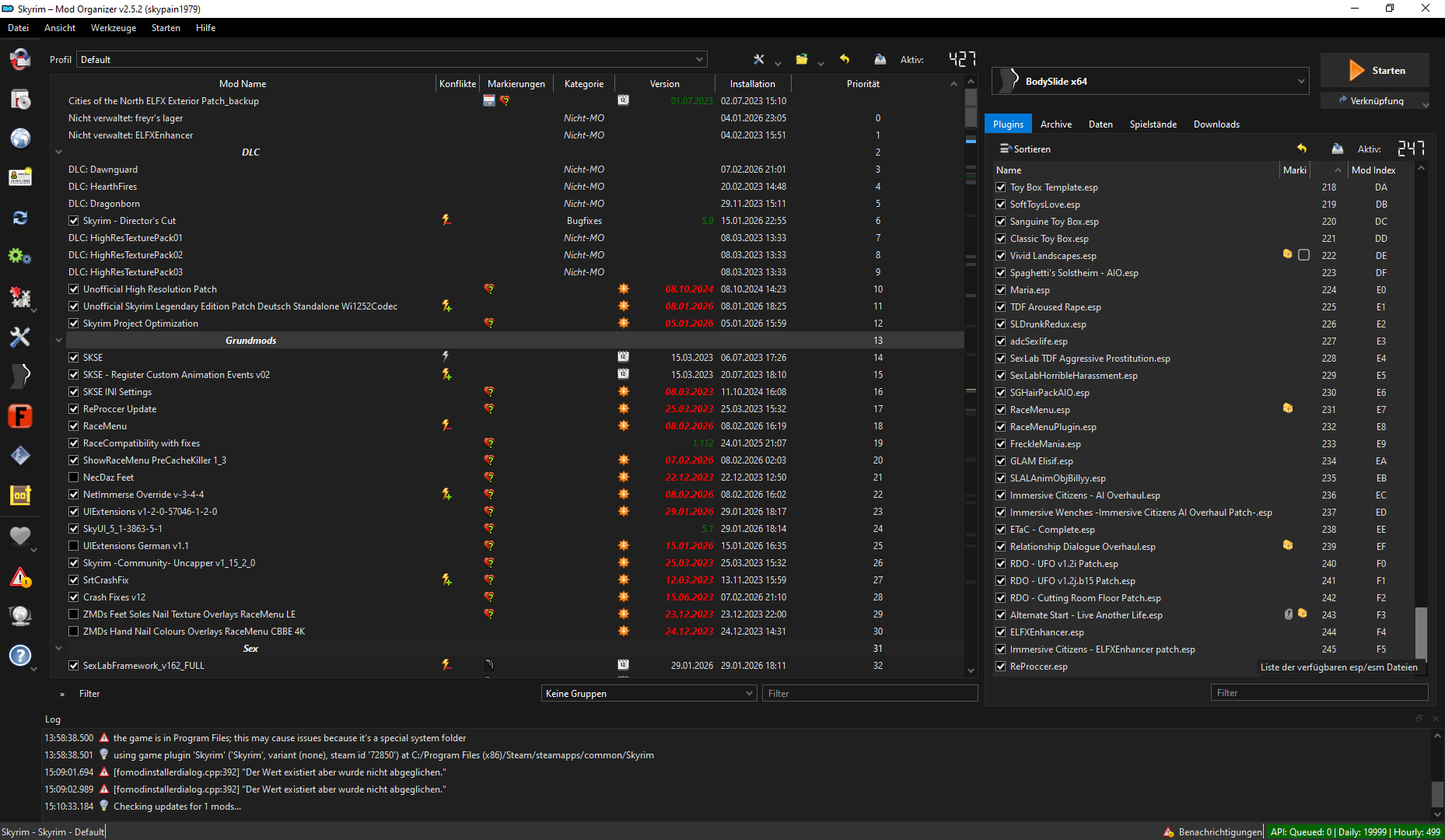Uncheck the Vivid Landscapes.esp plugin
Viewport: 1445px width, 840px height.
tap(1001, 256)
